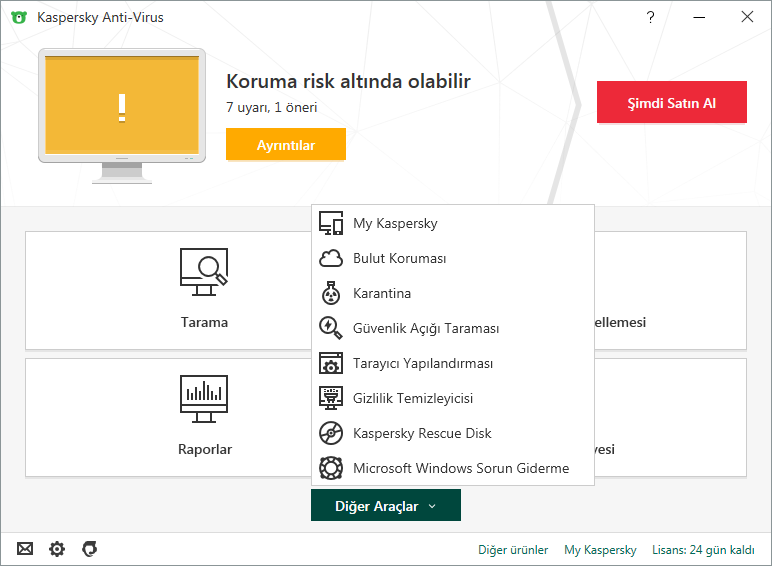The image size is (772, 566).
Task: Close the Kaspersky Anti-Virus window
Action: (x=747, y=17)
